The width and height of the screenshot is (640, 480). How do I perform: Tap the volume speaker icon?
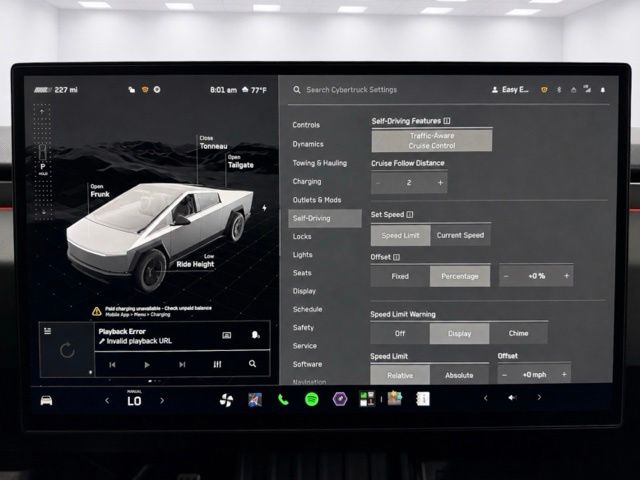(x=512, y=398)
